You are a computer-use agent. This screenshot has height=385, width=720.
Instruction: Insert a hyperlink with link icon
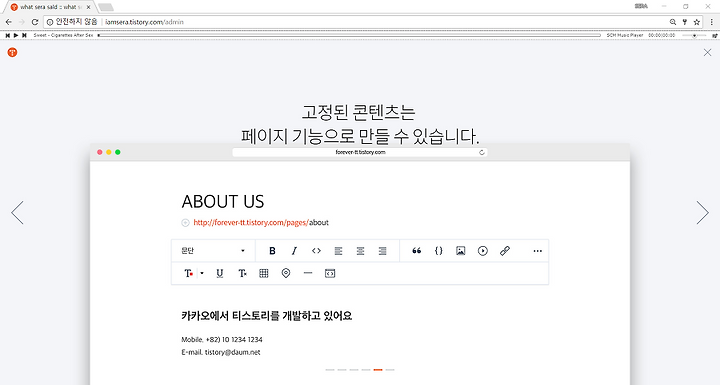coord(505,251)
